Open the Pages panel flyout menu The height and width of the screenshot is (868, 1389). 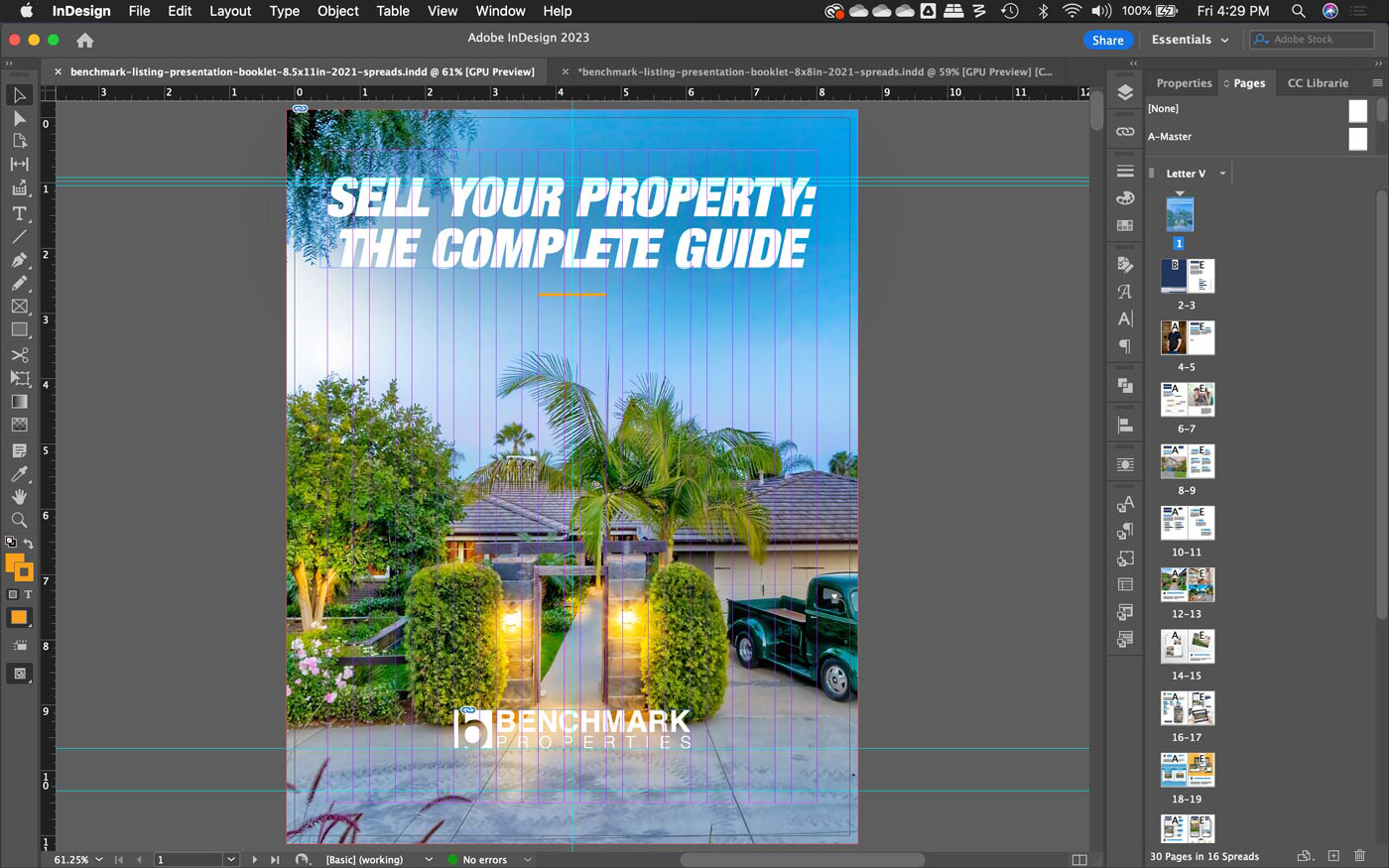1377,83
